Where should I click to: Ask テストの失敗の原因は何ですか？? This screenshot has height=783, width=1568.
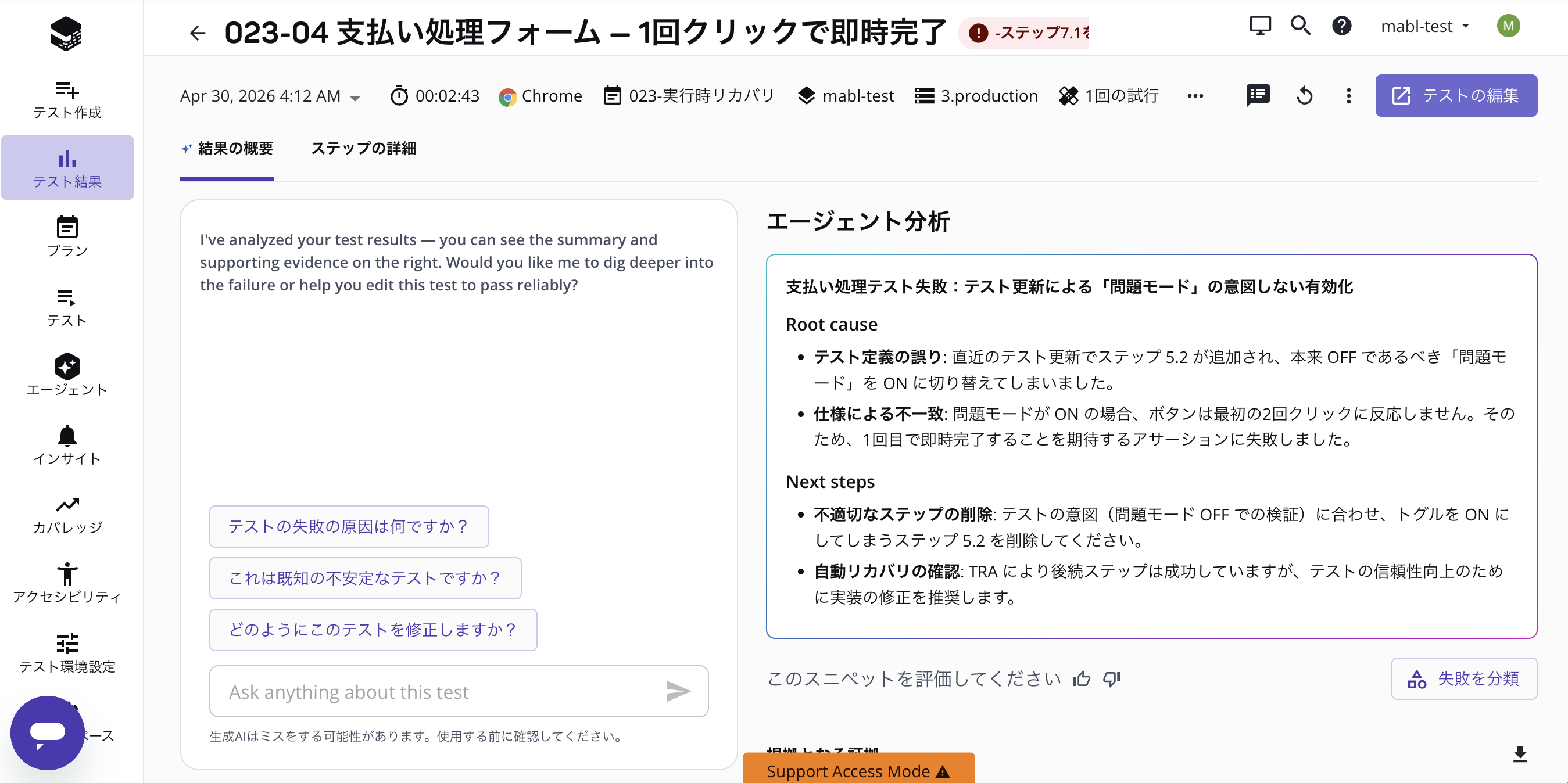point(349,526)
